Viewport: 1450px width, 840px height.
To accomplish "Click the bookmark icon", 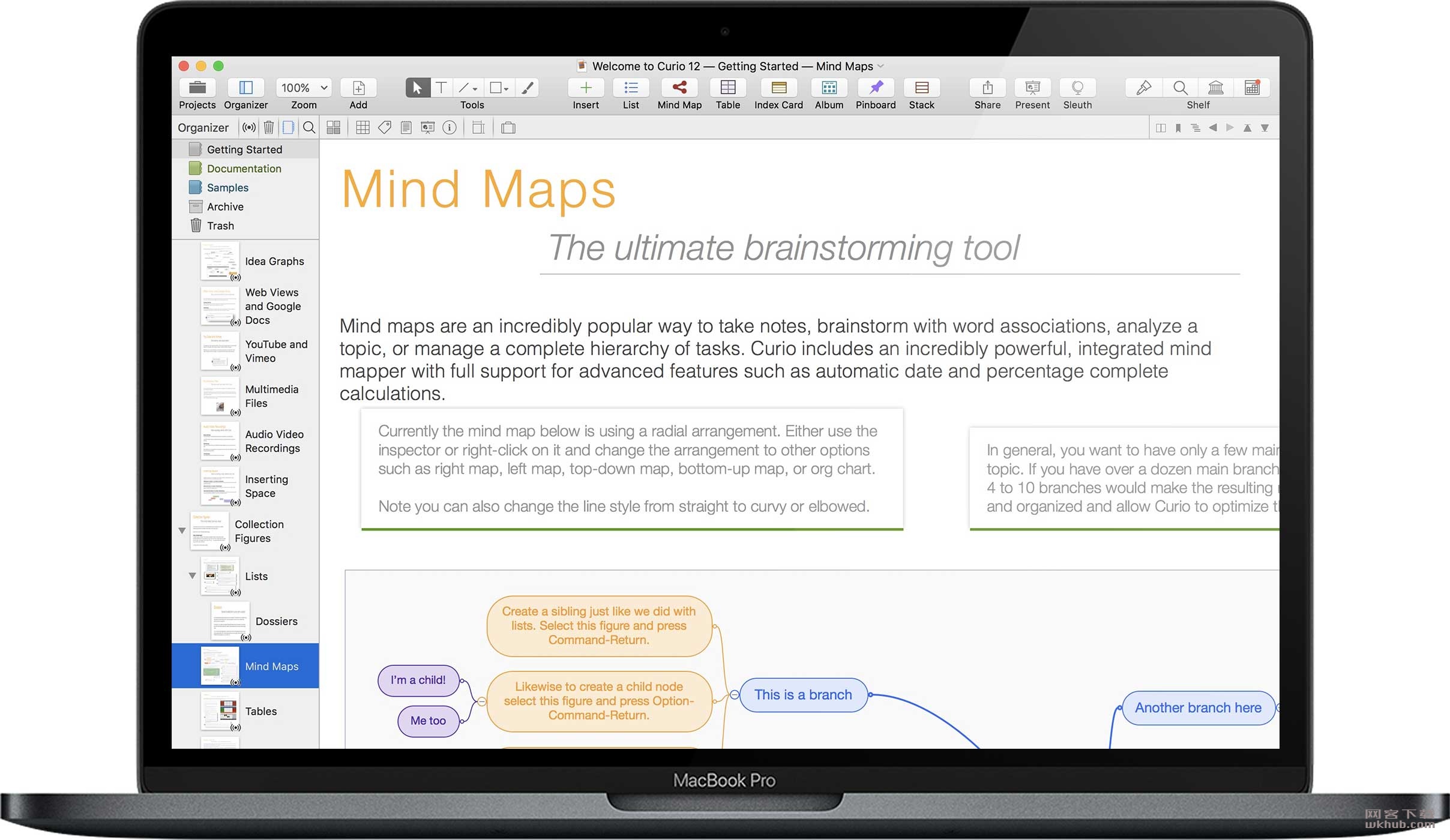I will click(x=1178, y=128).
